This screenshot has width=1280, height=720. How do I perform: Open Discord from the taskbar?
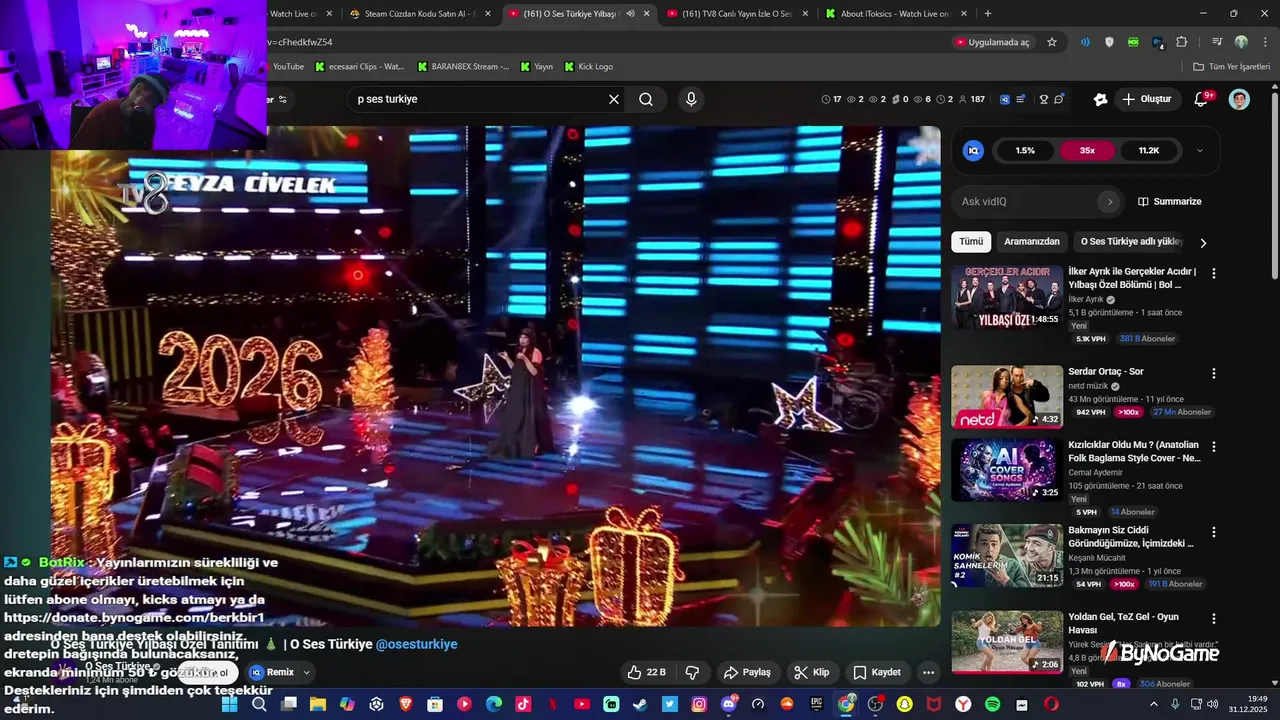tap(728, 704)
